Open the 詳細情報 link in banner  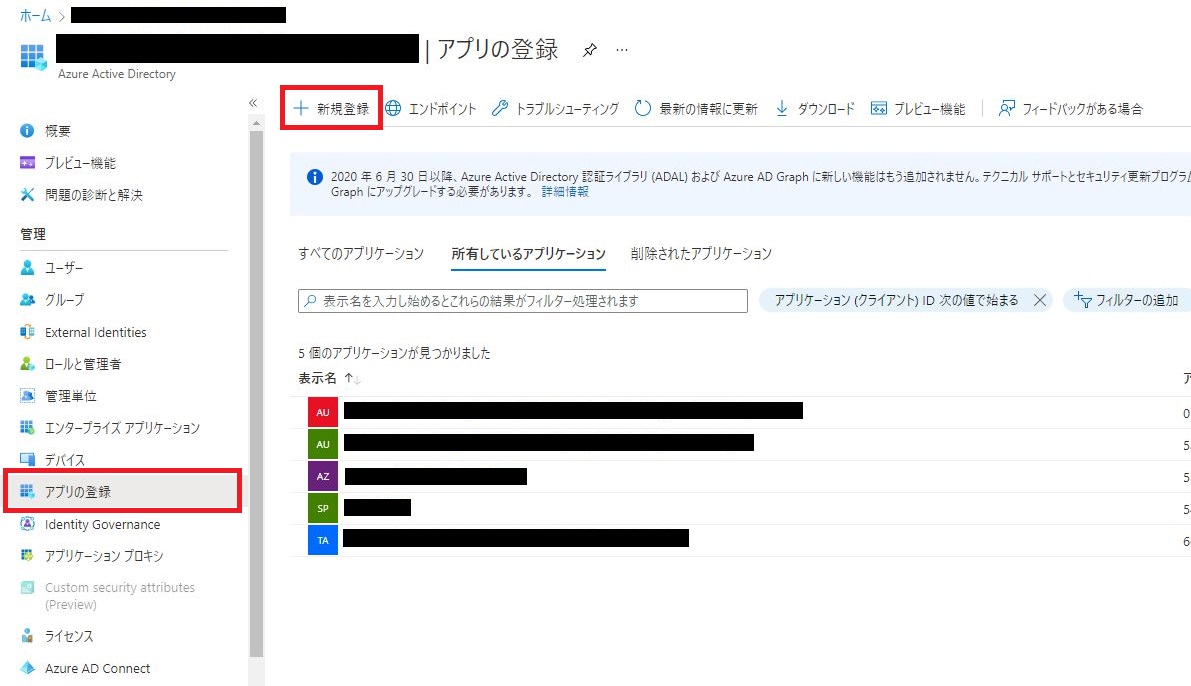(565, 192)
